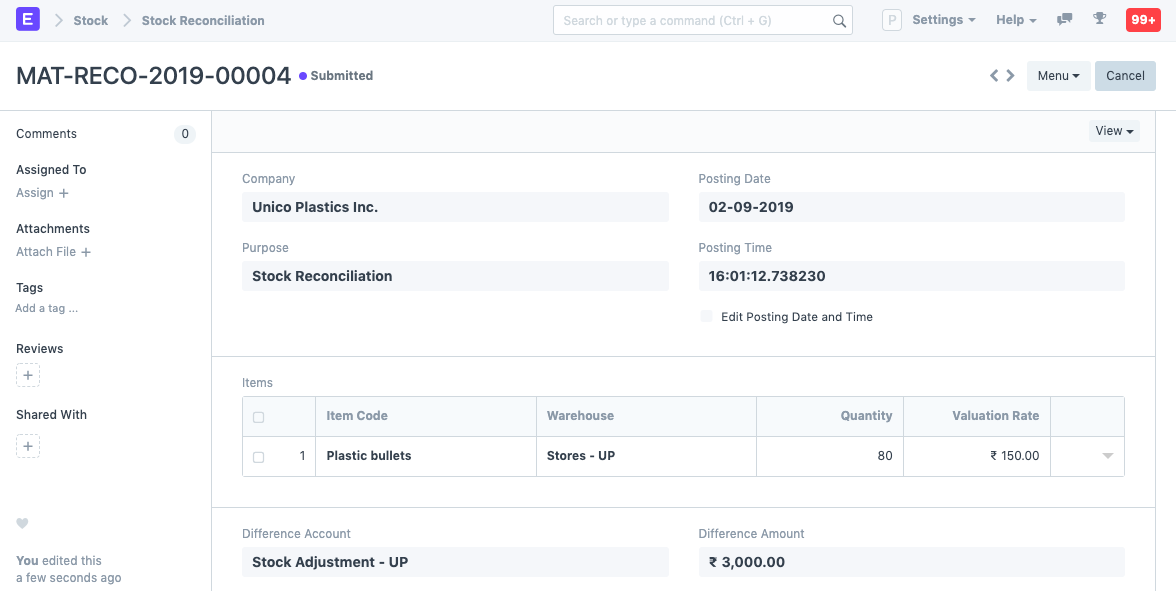The image size is (1176, 591).
Task: Open the Help menu
Action: tap(1015, 20)
